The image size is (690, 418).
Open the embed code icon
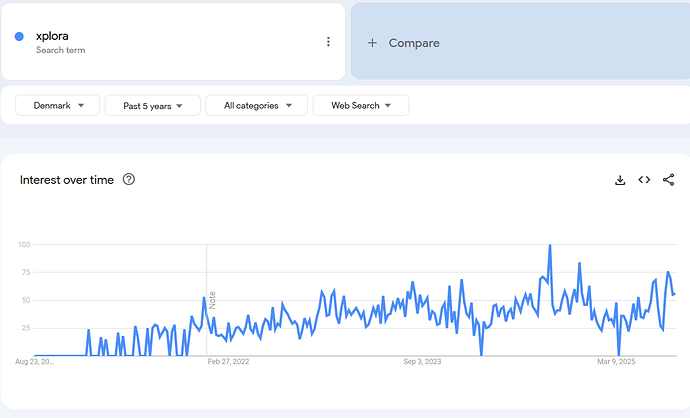click(644, 180)
